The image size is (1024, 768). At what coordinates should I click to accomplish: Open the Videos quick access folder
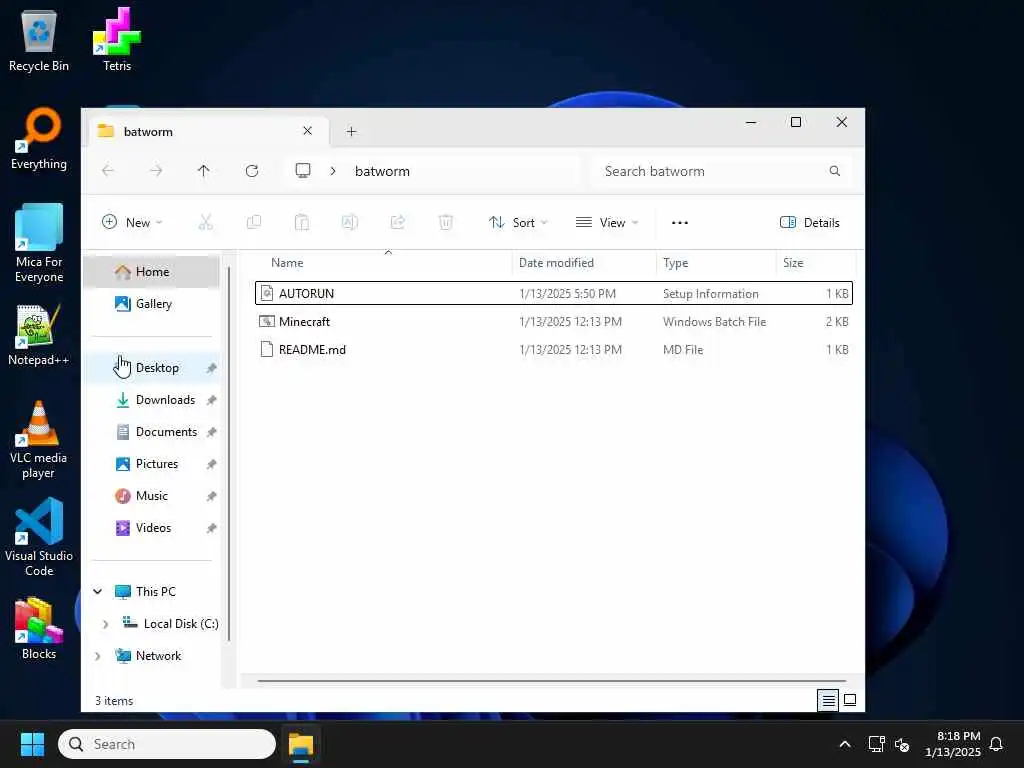click(x=152, y=528)
